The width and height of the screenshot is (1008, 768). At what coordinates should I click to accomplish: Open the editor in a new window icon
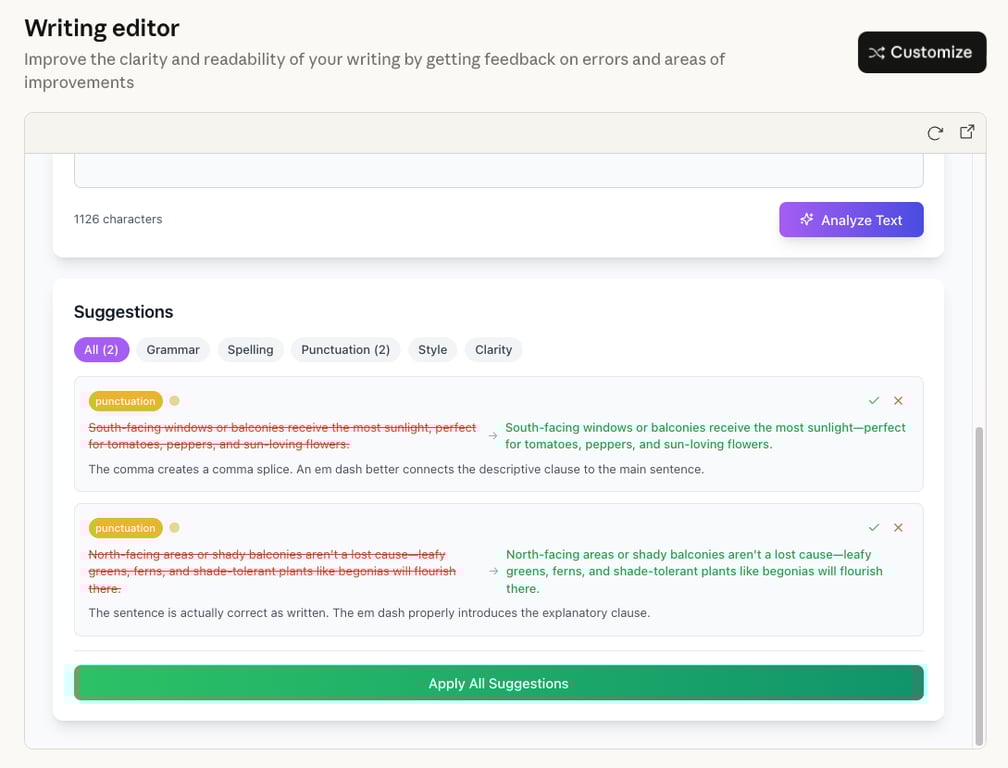966,131
